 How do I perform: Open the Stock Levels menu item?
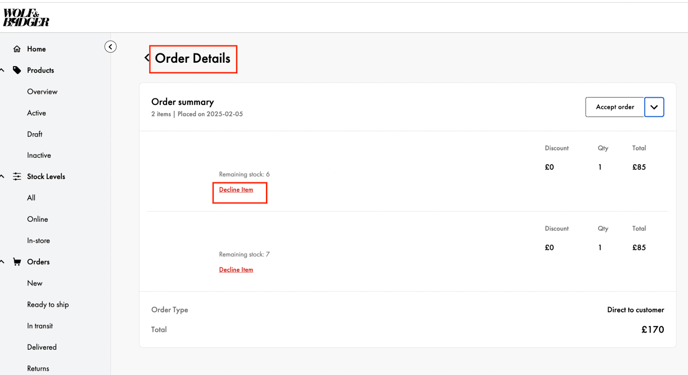(x=46, y=176)
